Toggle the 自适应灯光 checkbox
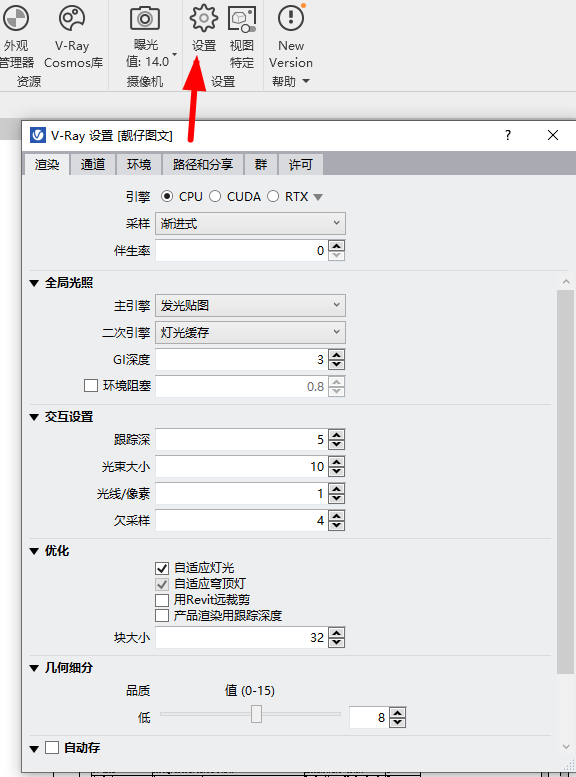Viewport: 576px width, 777px height. pyautogui.click(x=162, y=568)
